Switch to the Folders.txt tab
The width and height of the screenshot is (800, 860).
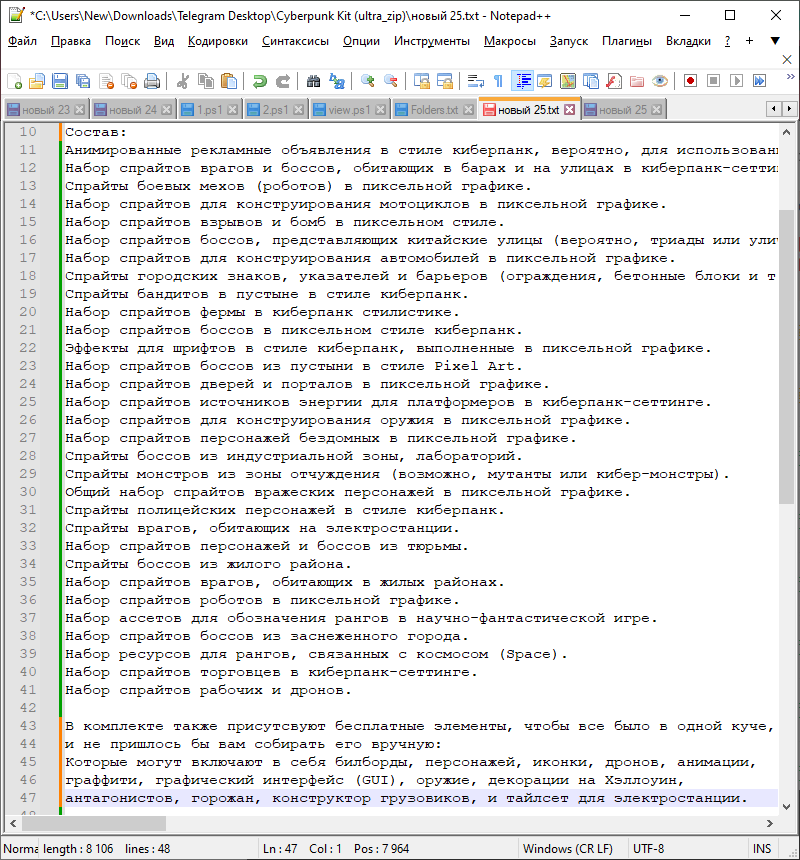(x=434, y=109)
